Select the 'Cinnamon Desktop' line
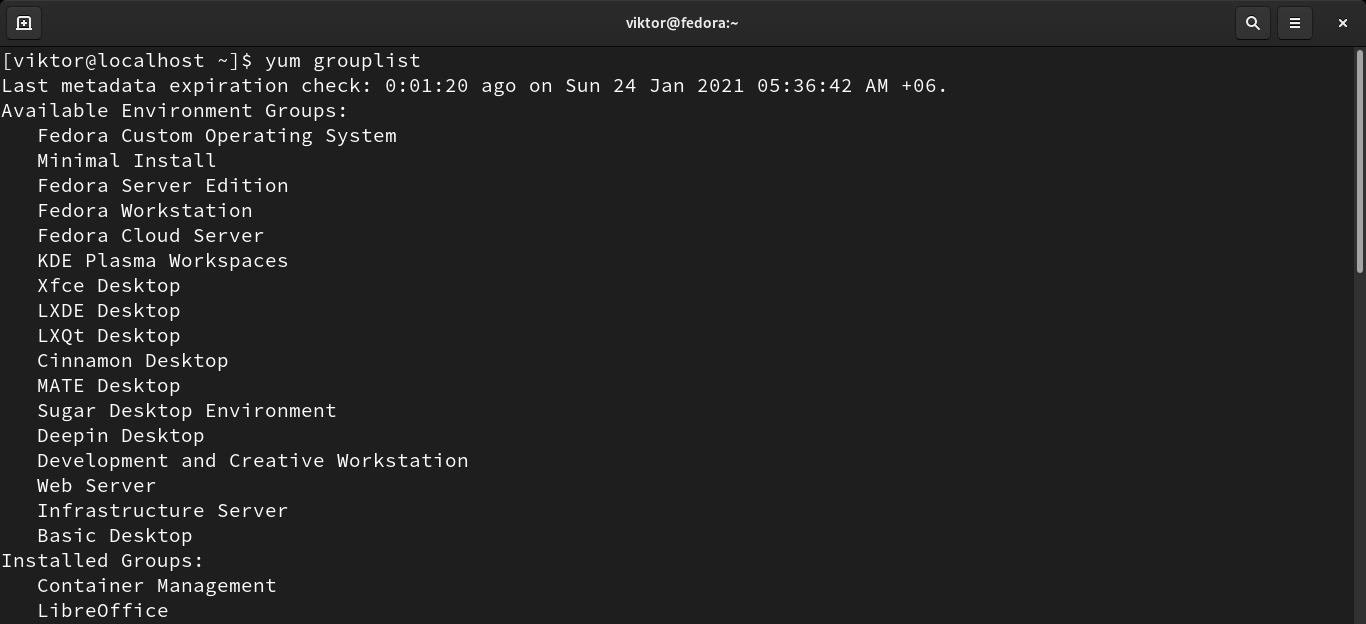 pos(133,361)
